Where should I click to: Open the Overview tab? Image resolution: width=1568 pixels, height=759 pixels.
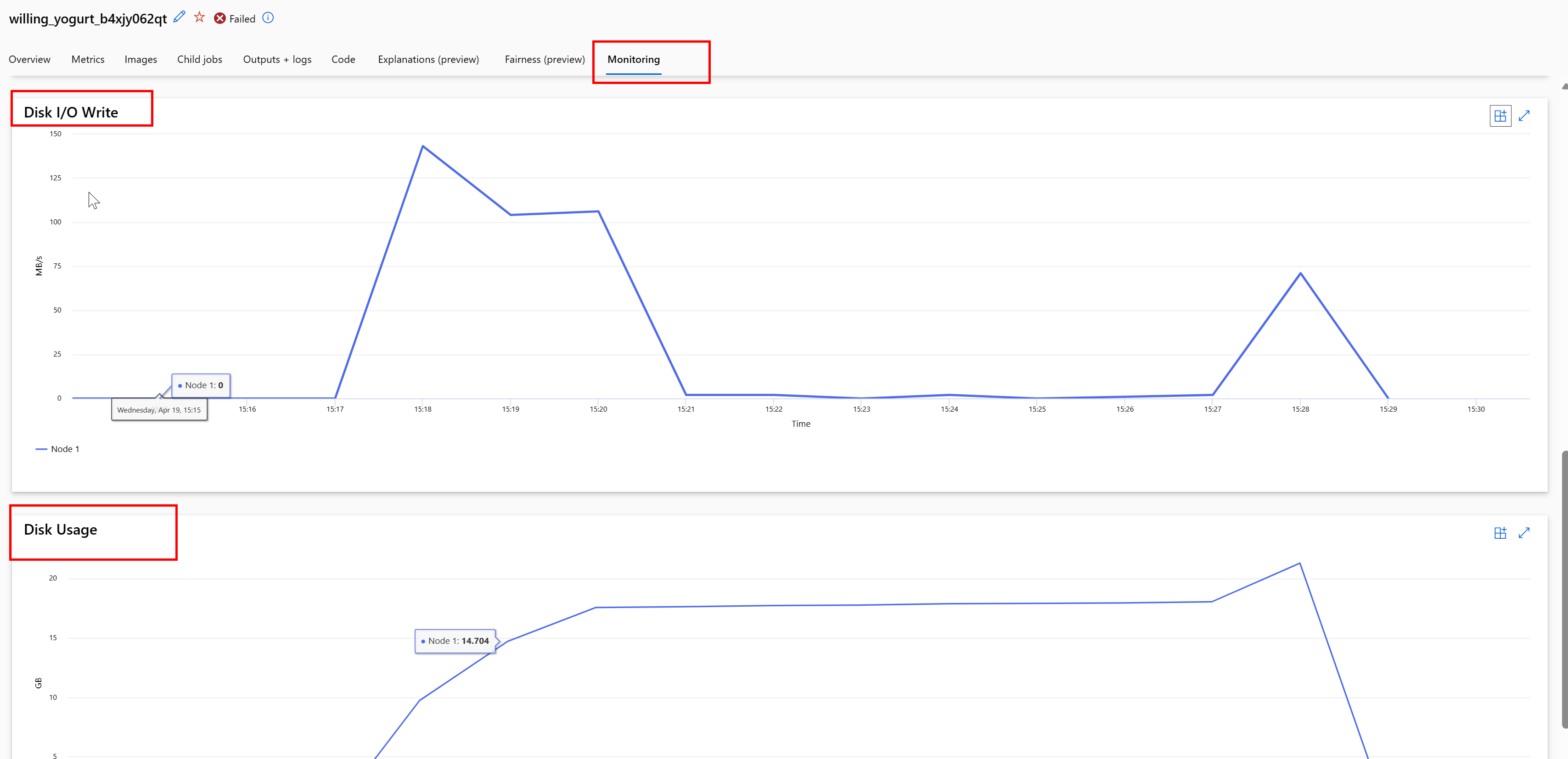(x=29, y=60)
